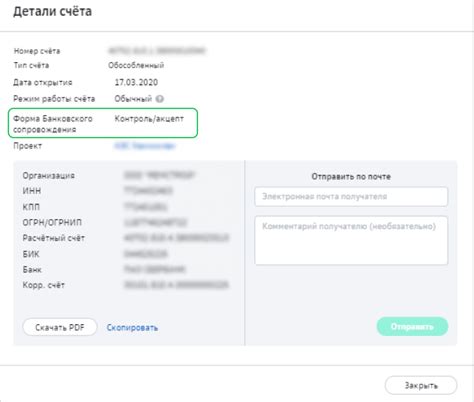Click the Отправить по почте heading

coord(351,177)
